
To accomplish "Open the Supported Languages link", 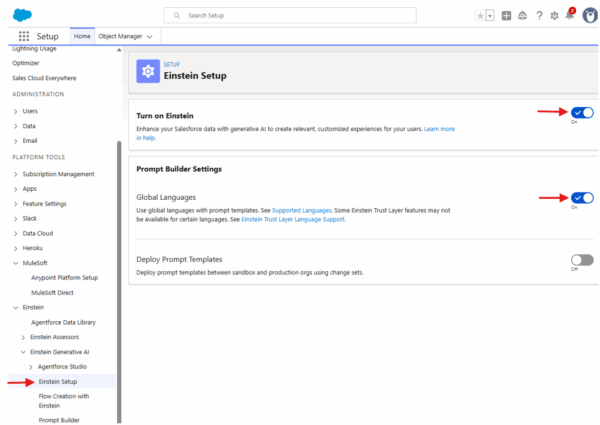I will point(302,210).
